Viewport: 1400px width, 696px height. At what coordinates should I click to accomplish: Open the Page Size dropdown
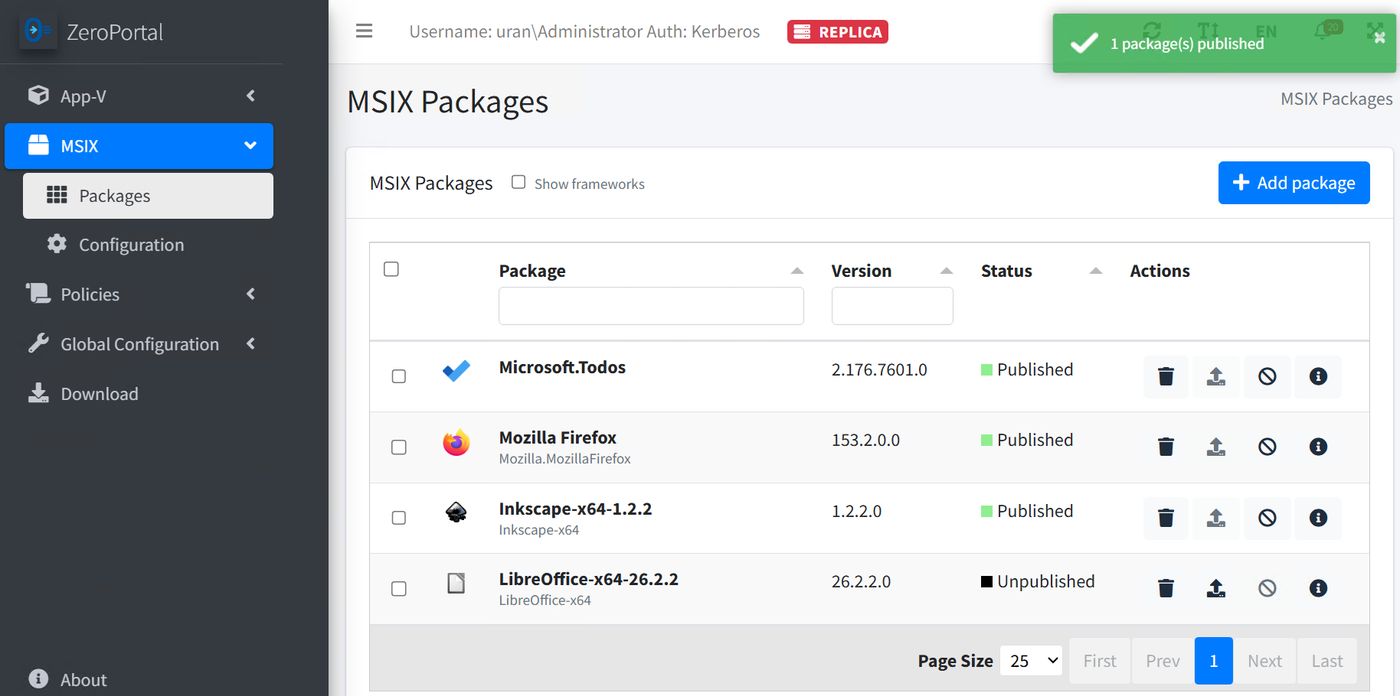(1031, 660)
